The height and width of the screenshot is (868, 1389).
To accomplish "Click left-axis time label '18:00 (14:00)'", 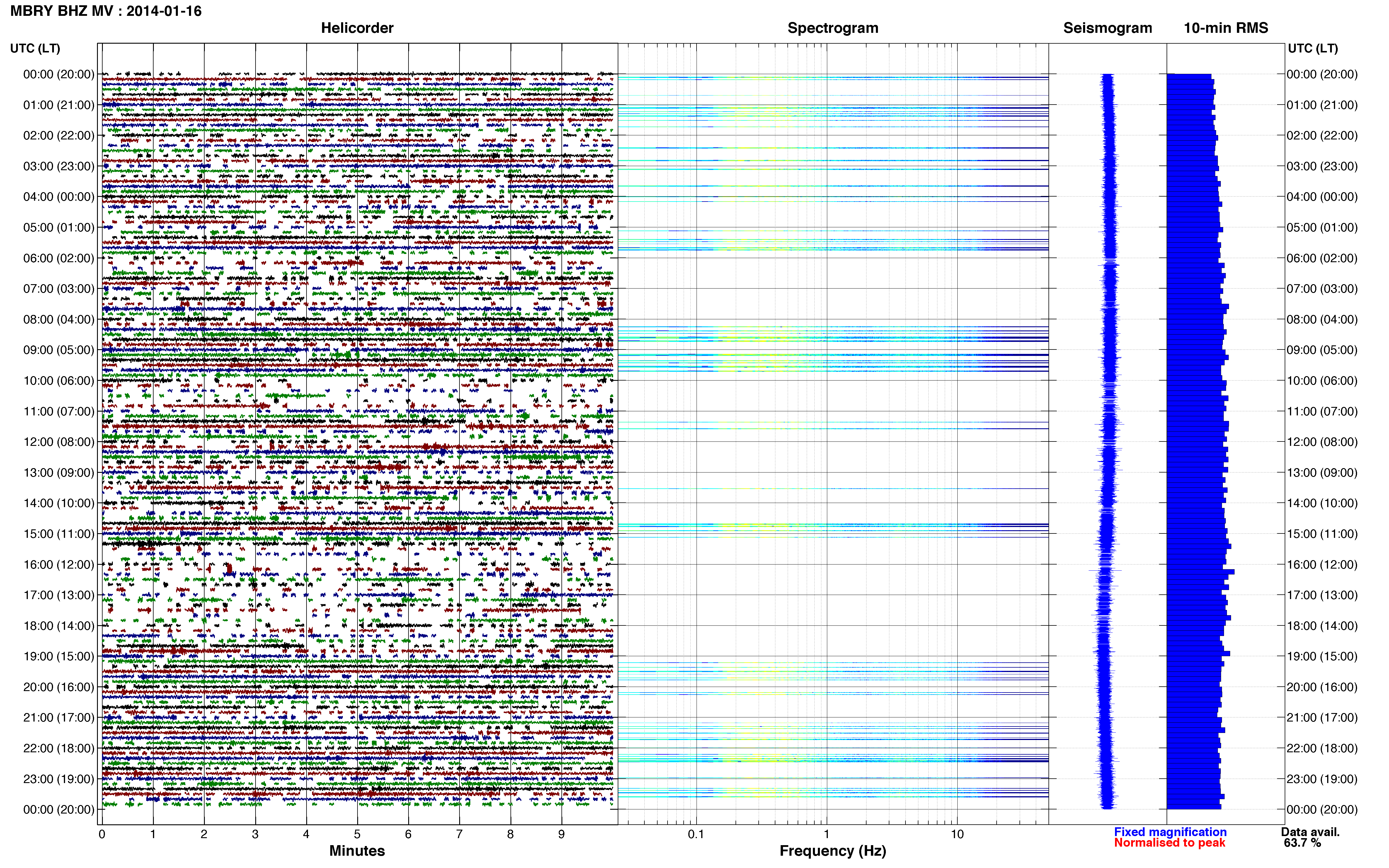I will pos(59,625).
